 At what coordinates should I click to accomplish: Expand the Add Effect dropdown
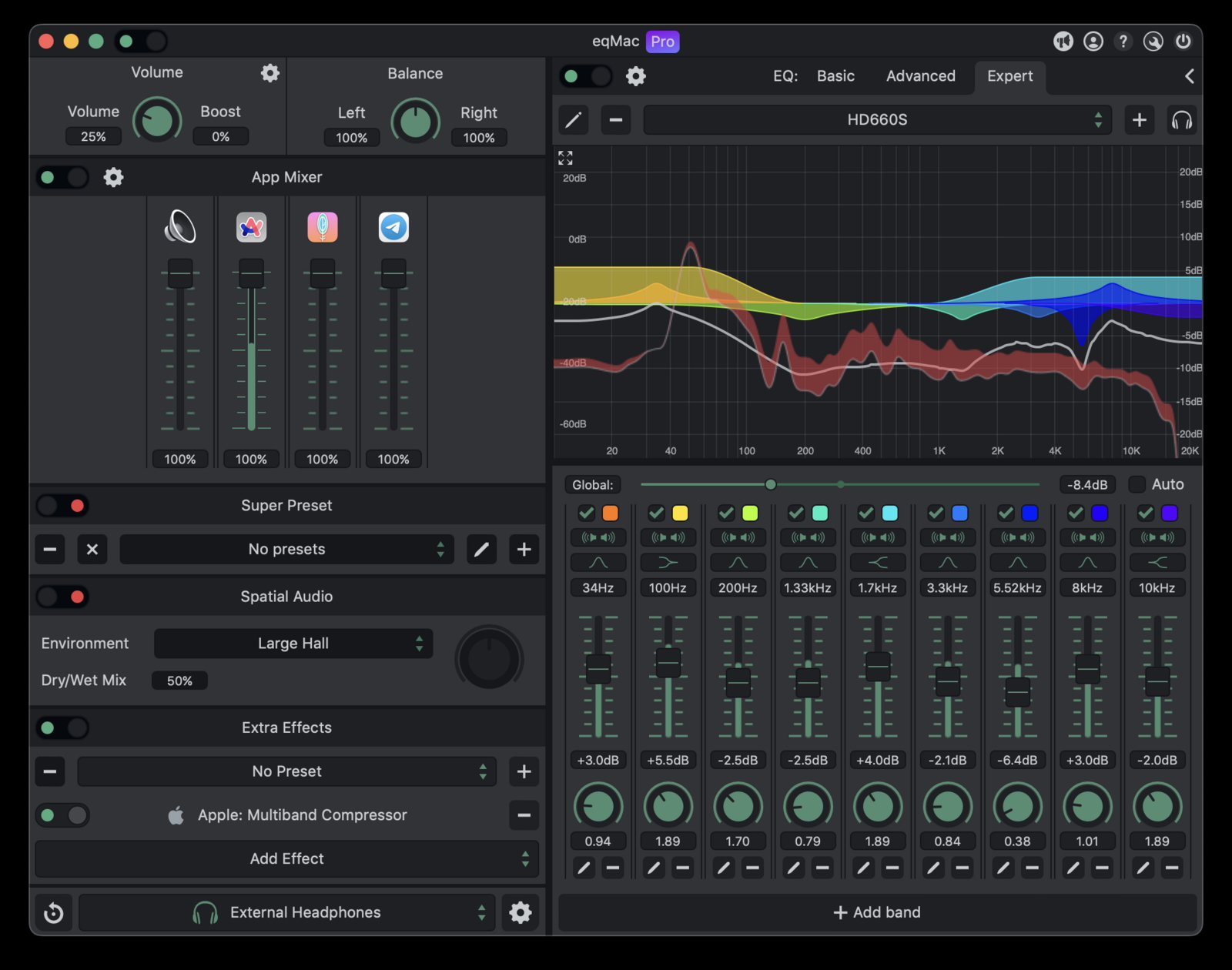tap(286, 858)
